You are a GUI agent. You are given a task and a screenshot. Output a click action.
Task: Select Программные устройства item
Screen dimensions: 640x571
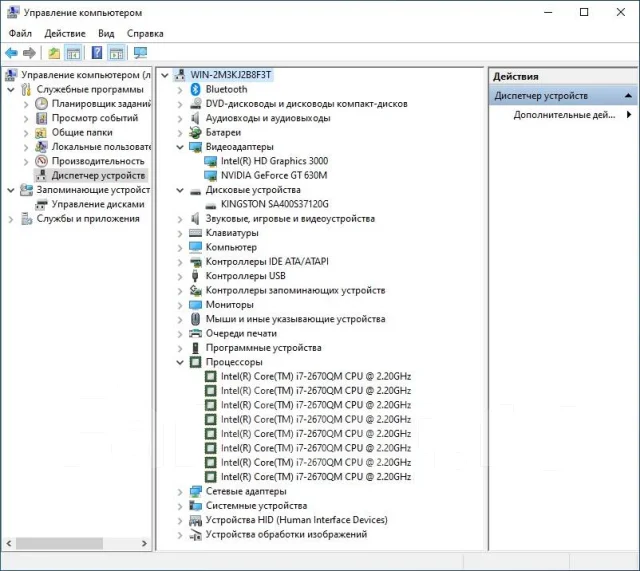[x=263, y=348]
